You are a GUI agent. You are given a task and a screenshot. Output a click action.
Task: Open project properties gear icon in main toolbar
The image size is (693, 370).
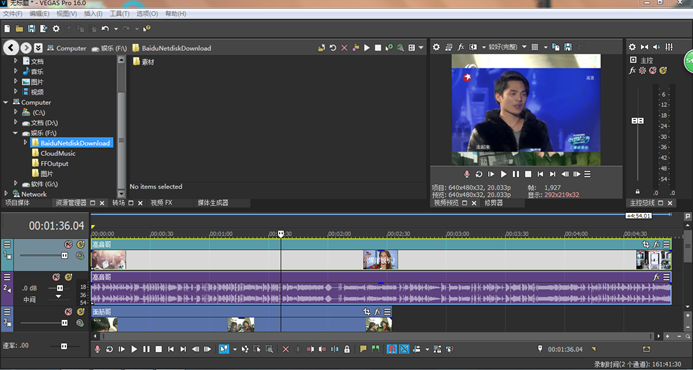click(56, 29)
